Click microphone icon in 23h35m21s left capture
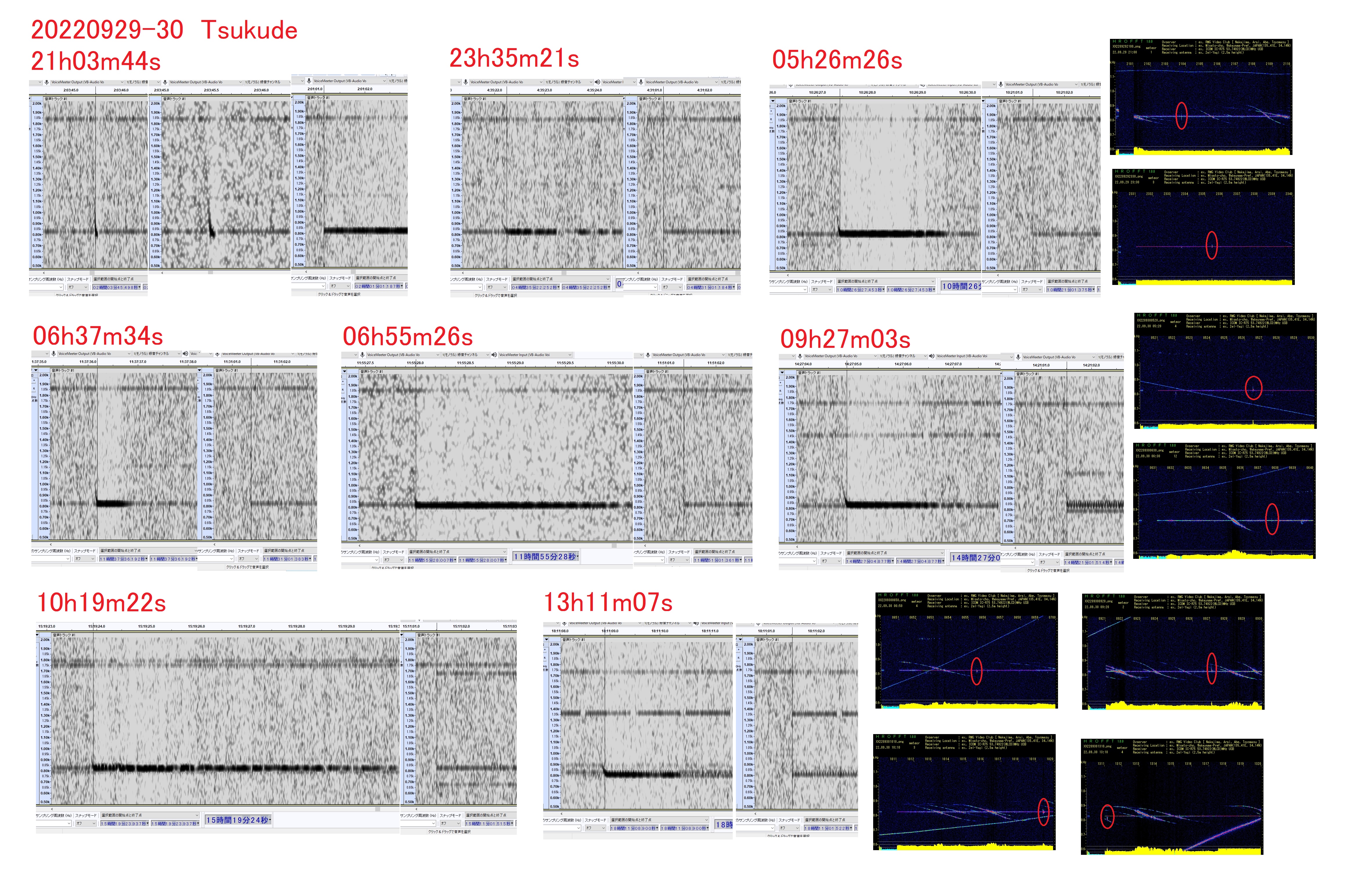 pos(466,82)
